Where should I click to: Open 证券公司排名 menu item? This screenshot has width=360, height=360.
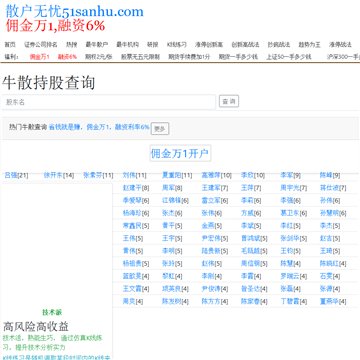coord(41,45)
